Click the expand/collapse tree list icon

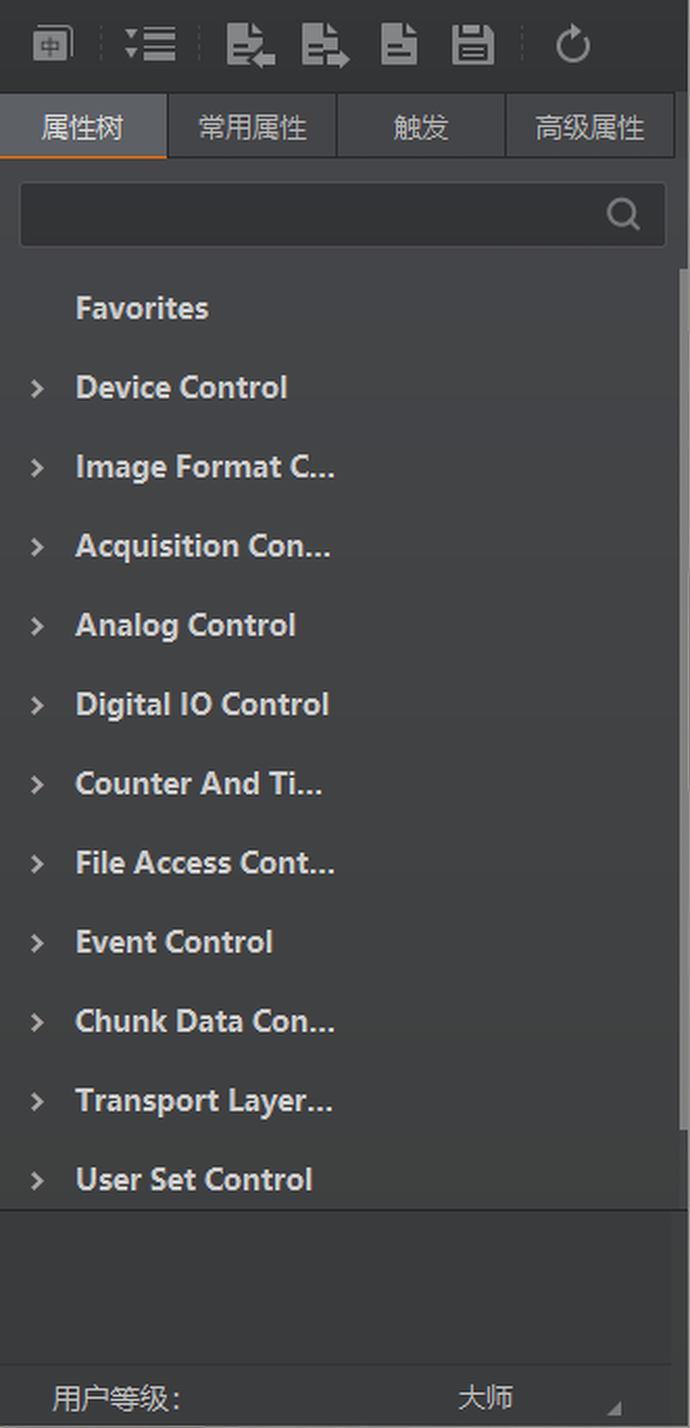(150, 45)
